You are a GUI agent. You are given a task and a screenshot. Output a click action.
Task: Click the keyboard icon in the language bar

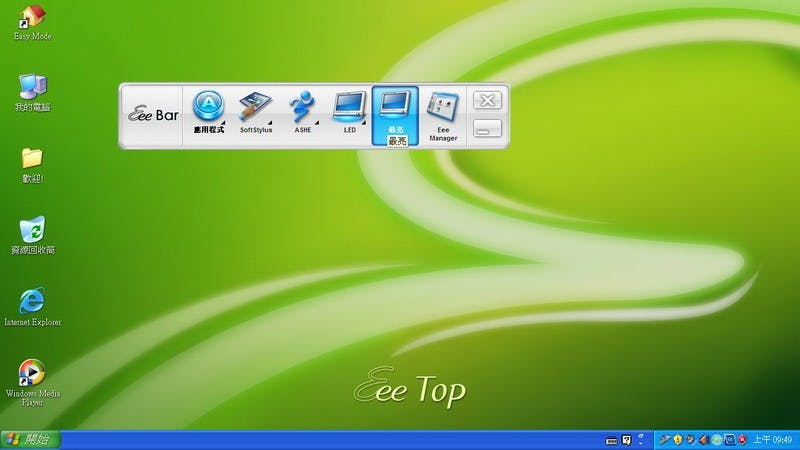(x=611, y=440)
